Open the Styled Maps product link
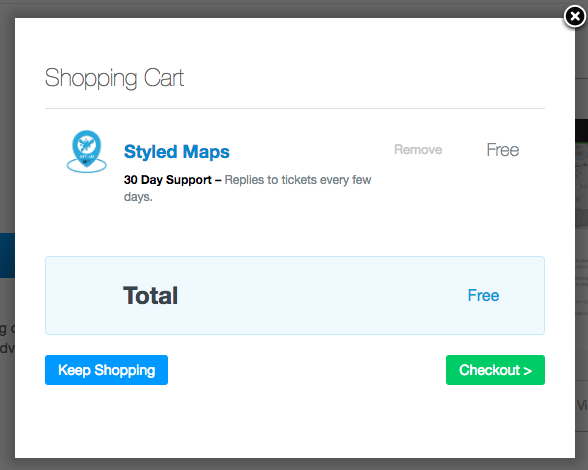Screen dimensions: 588x470 [177, 152]
